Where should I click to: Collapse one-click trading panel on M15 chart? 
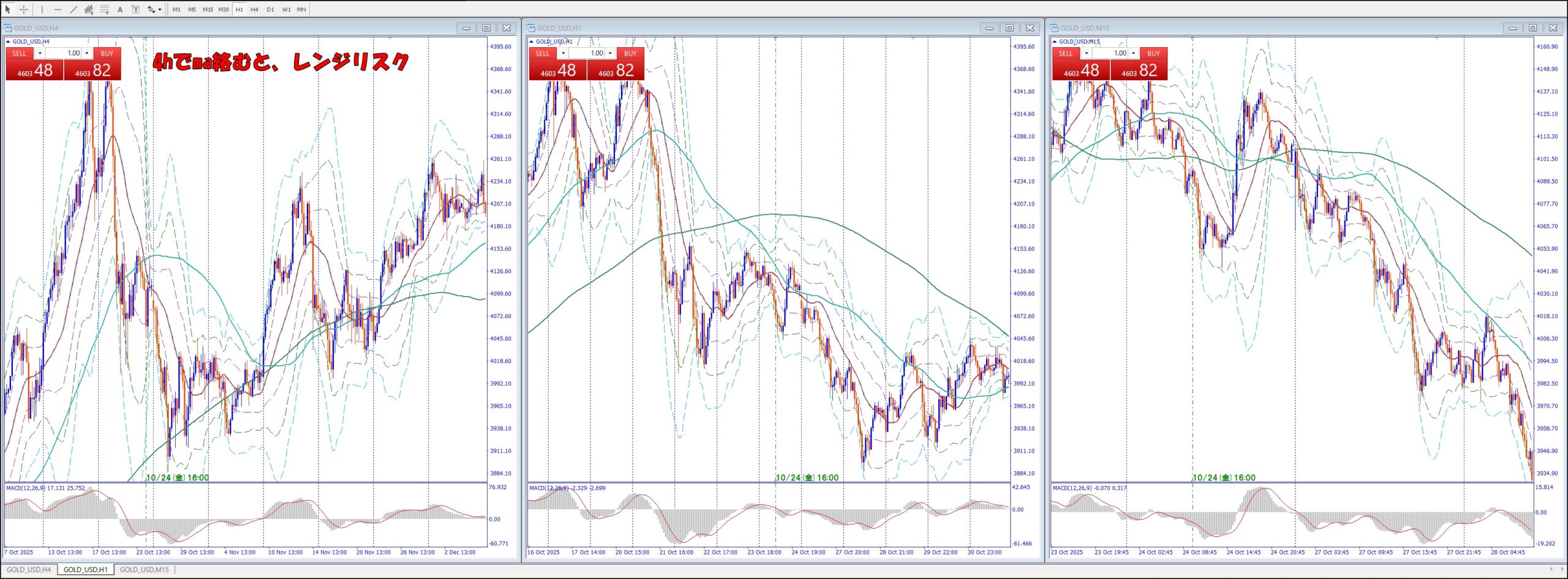point(1055,42)
